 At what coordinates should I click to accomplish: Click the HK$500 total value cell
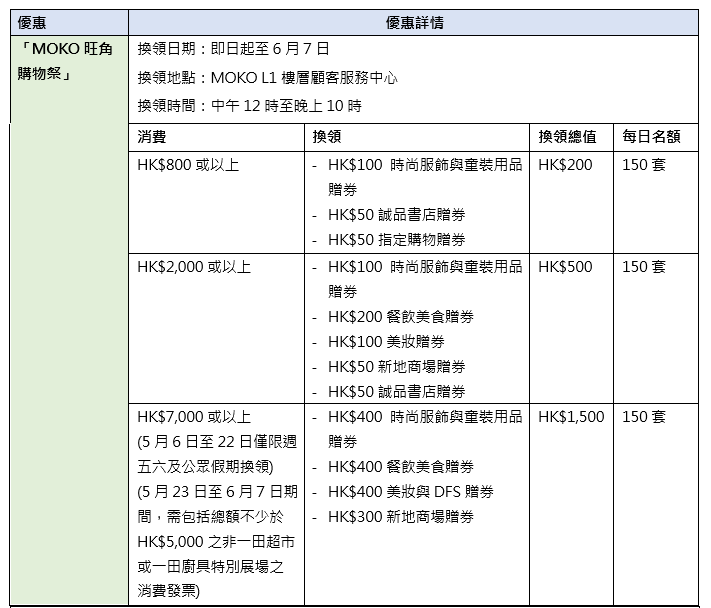point(565,267)
